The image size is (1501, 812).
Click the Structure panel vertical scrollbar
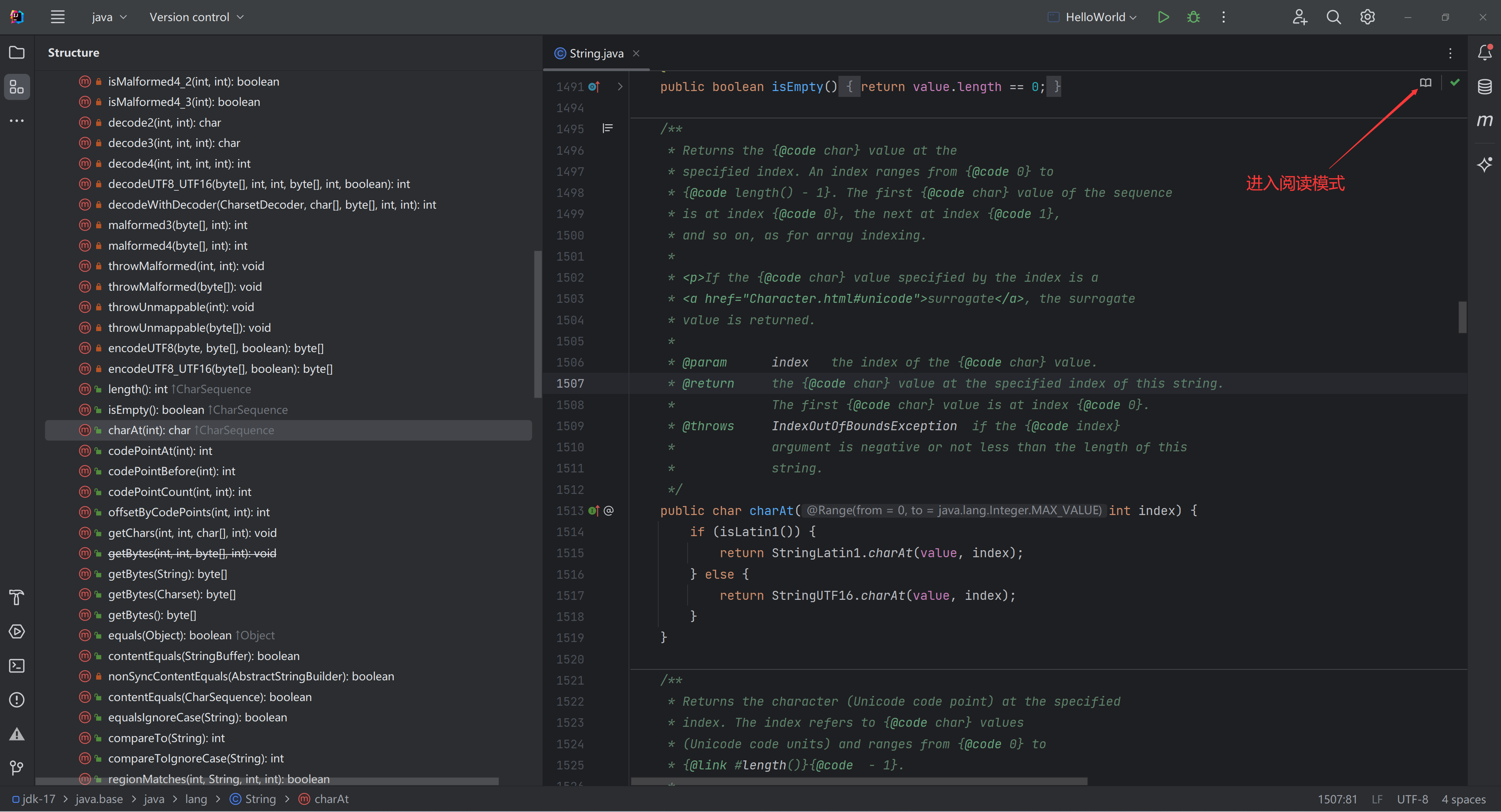point(537,324)
